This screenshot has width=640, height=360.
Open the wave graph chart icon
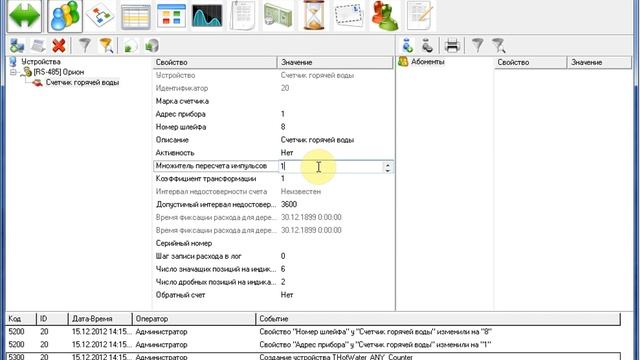point(207,16)
